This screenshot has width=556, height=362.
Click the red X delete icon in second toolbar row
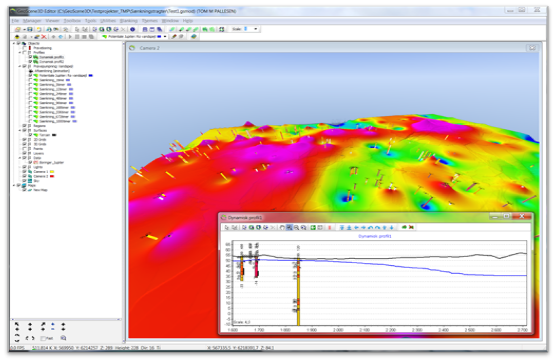44,37
